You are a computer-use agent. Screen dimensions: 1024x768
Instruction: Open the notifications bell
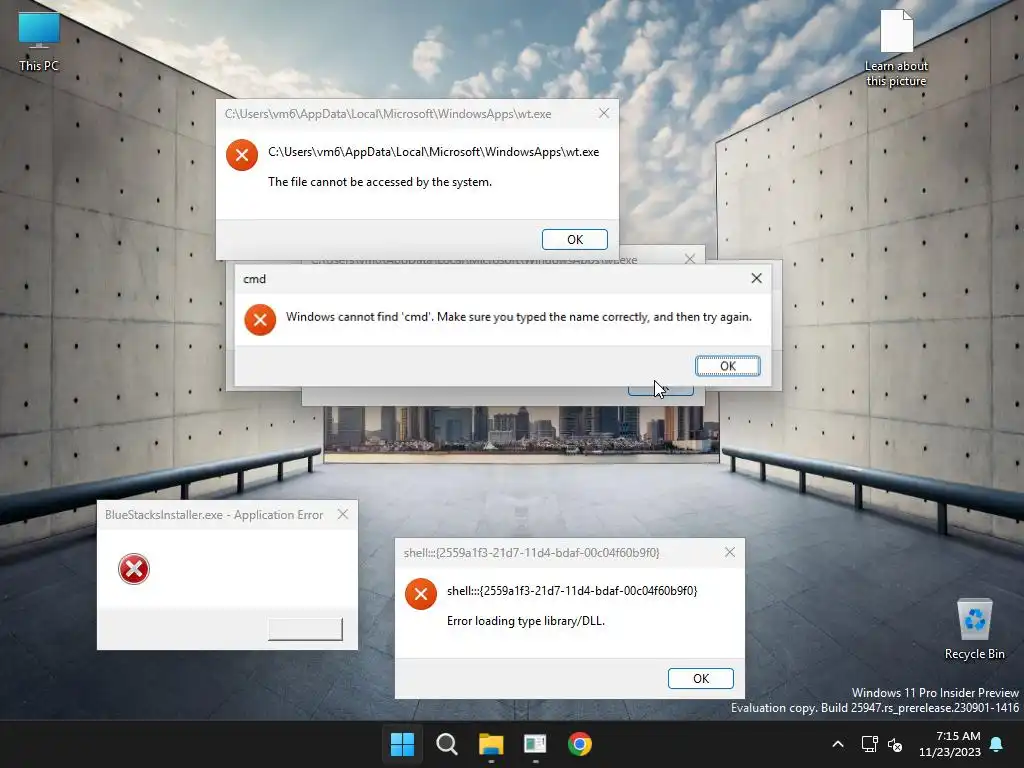[996, 744]
